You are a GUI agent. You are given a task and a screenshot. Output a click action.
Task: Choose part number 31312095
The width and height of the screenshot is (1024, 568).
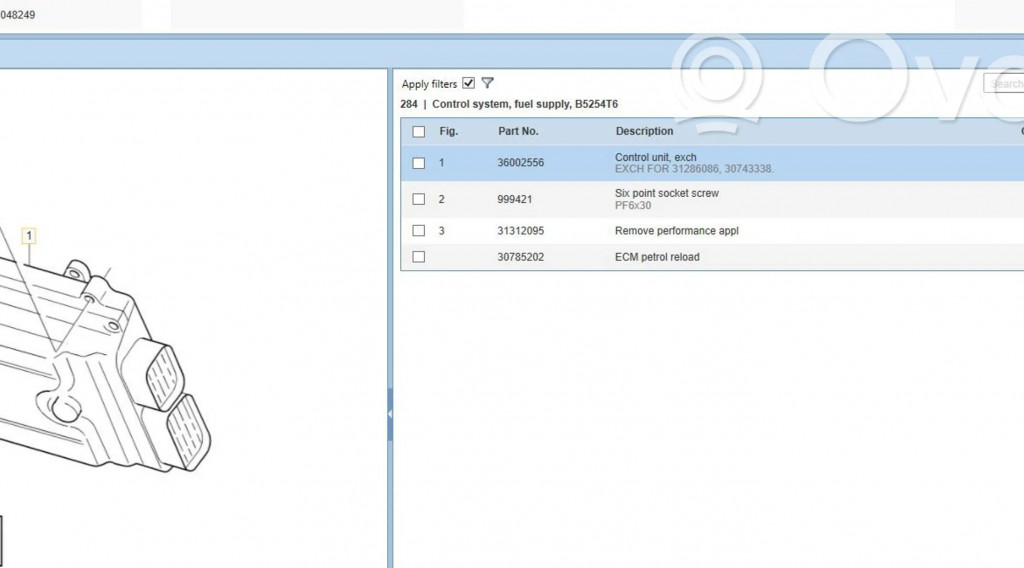pos(520,231)
